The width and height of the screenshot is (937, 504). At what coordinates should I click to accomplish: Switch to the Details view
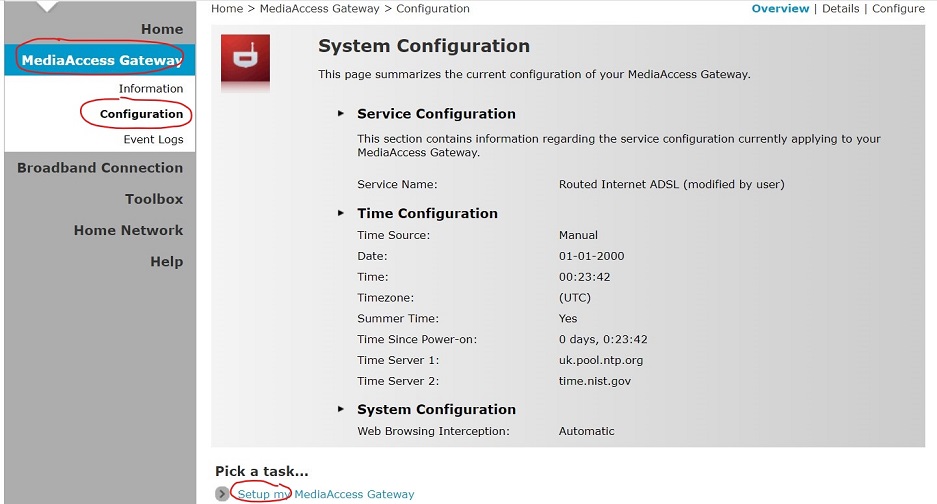[840, 9]
